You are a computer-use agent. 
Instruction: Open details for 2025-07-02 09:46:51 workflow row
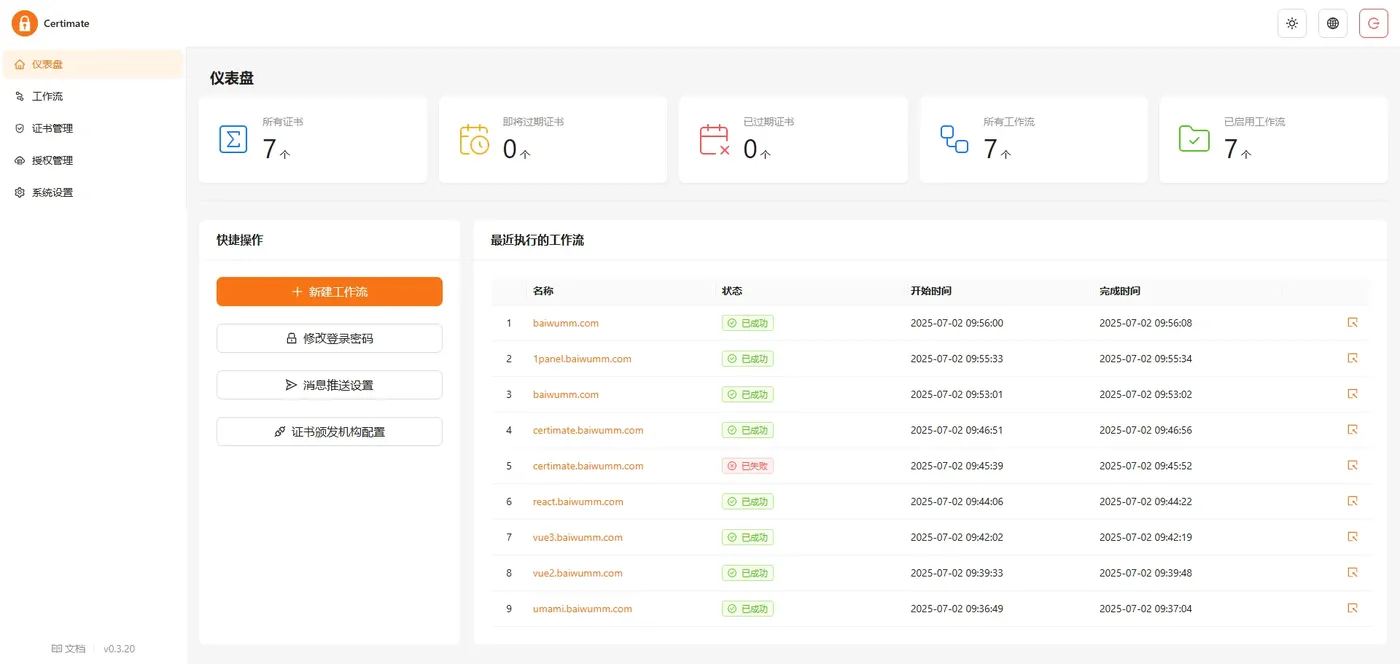(1352, 430)
